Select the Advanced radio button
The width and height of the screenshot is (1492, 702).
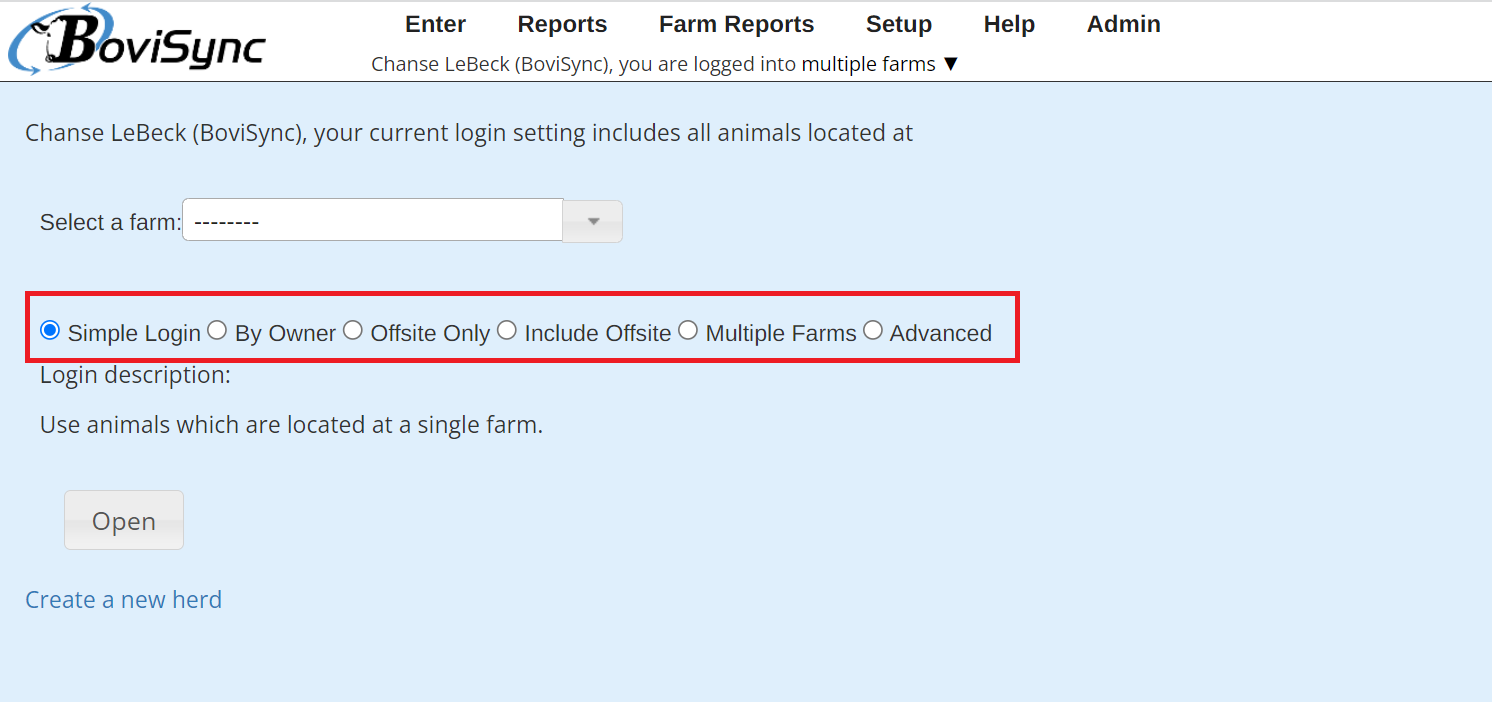pos(873,330)
